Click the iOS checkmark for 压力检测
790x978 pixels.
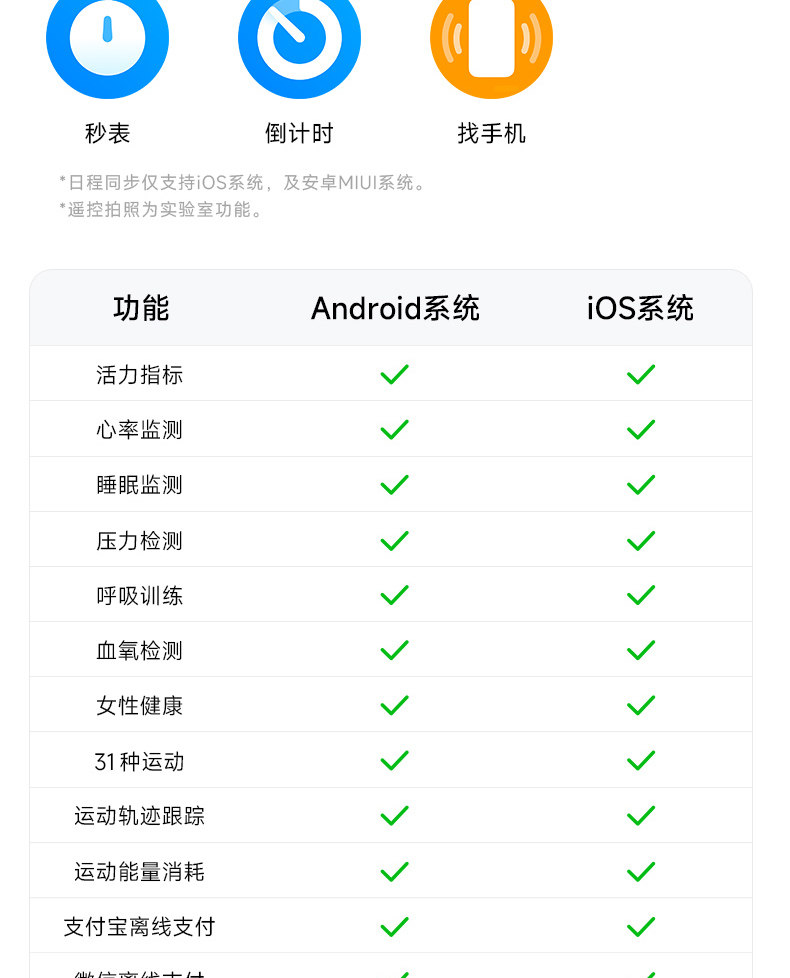(640, 541)
